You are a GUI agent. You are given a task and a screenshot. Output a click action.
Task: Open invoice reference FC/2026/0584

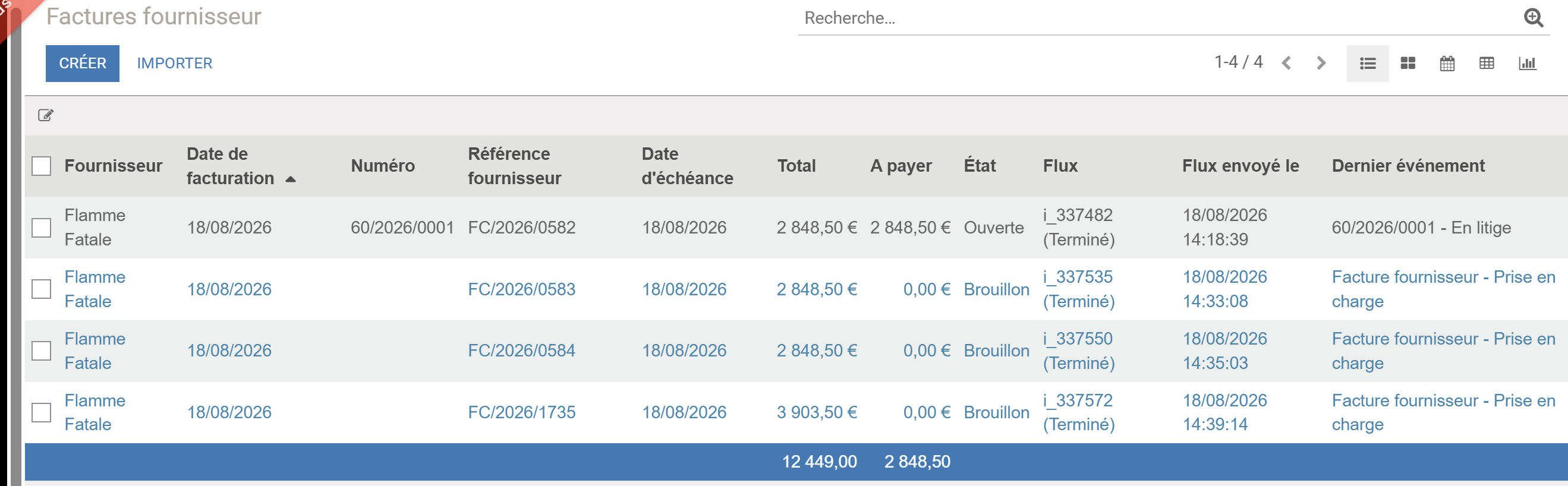point(521,351)
